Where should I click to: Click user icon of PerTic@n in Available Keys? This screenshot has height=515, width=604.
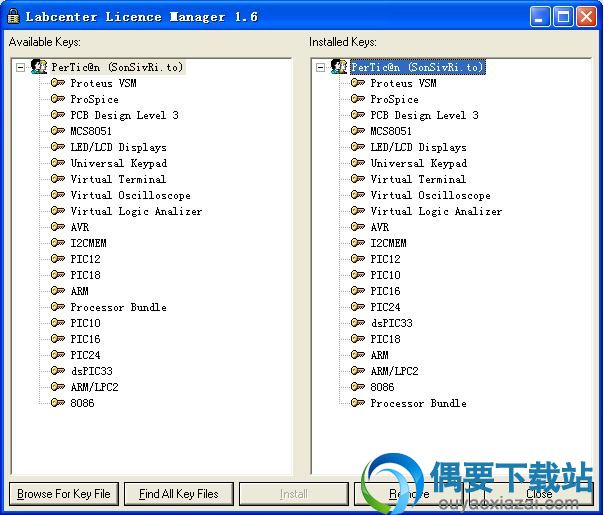point(39,67)
